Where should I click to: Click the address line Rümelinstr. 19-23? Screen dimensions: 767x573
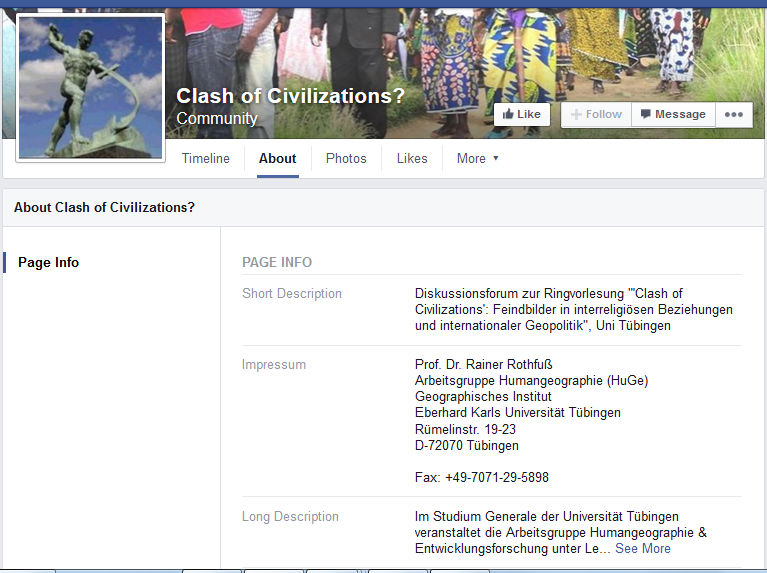(465, 429)
